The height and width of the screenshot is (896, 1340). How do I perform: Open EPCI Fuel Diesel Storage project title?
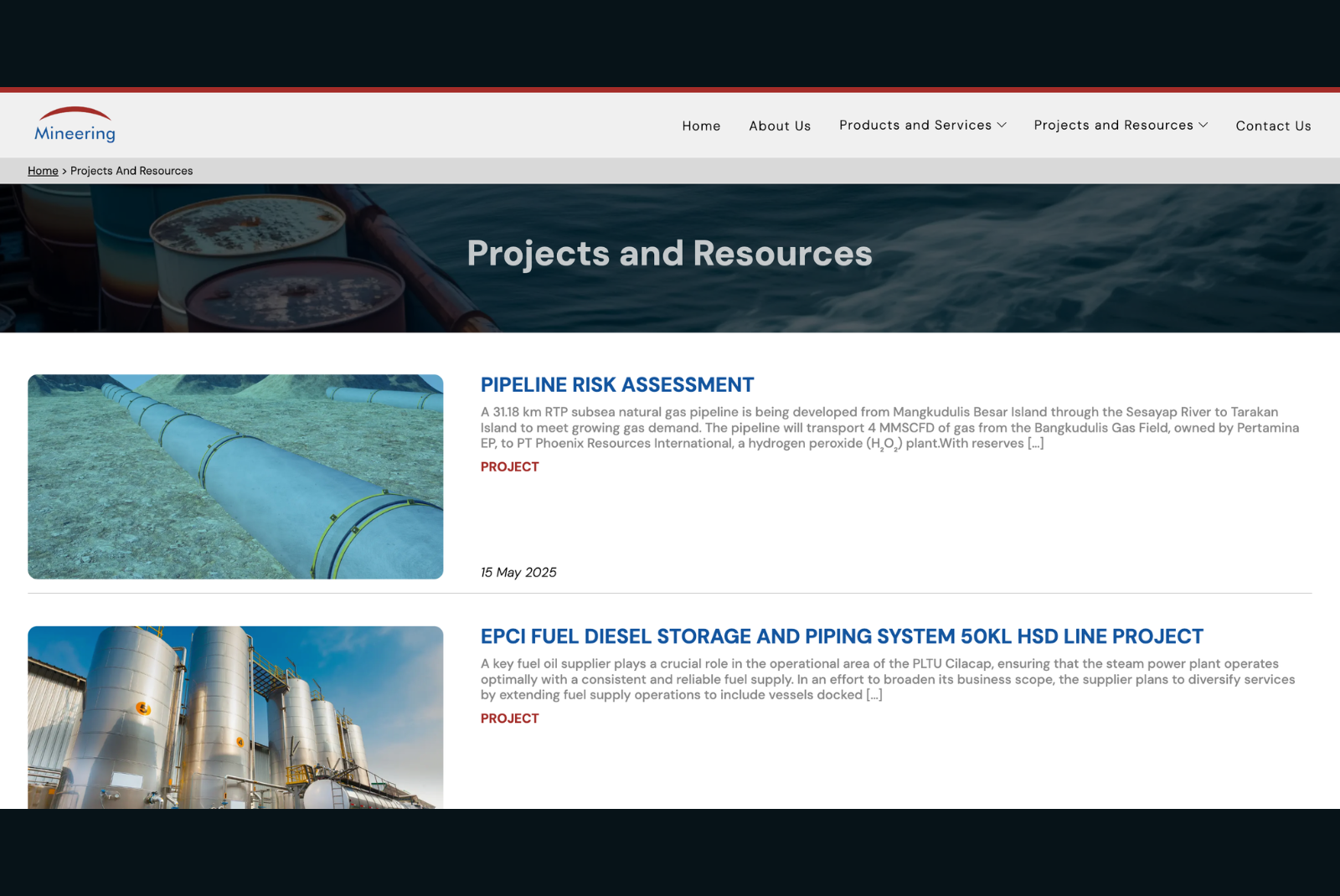point(842,636)
